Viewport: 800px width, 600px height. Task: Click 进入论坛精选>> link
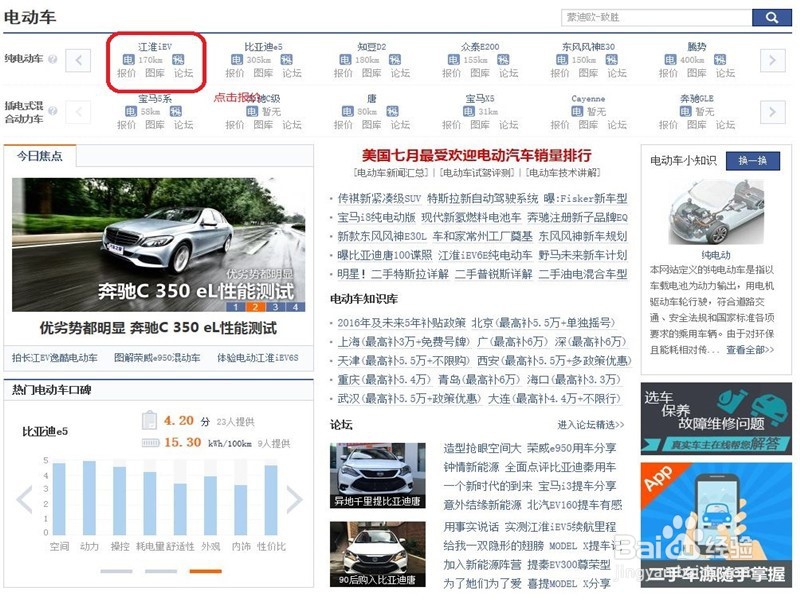591,424
